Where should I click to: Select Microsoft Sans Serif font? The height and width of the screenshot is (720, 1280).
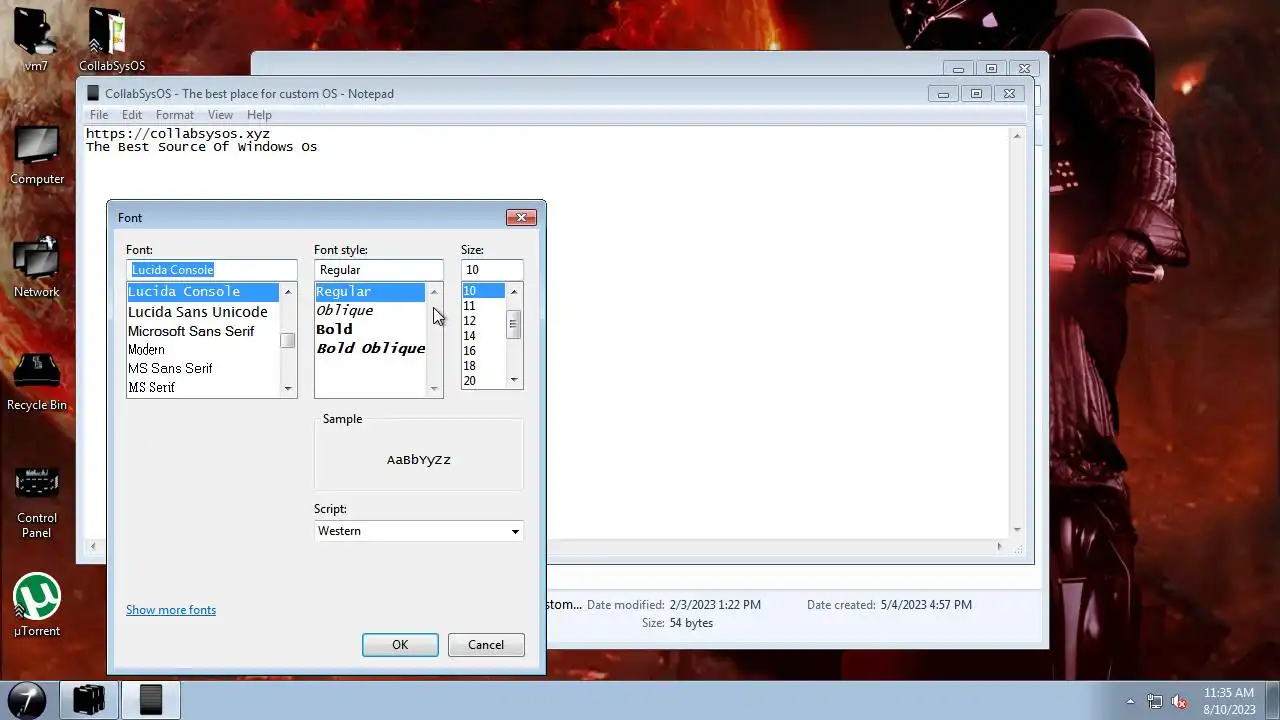coord(203,331)
